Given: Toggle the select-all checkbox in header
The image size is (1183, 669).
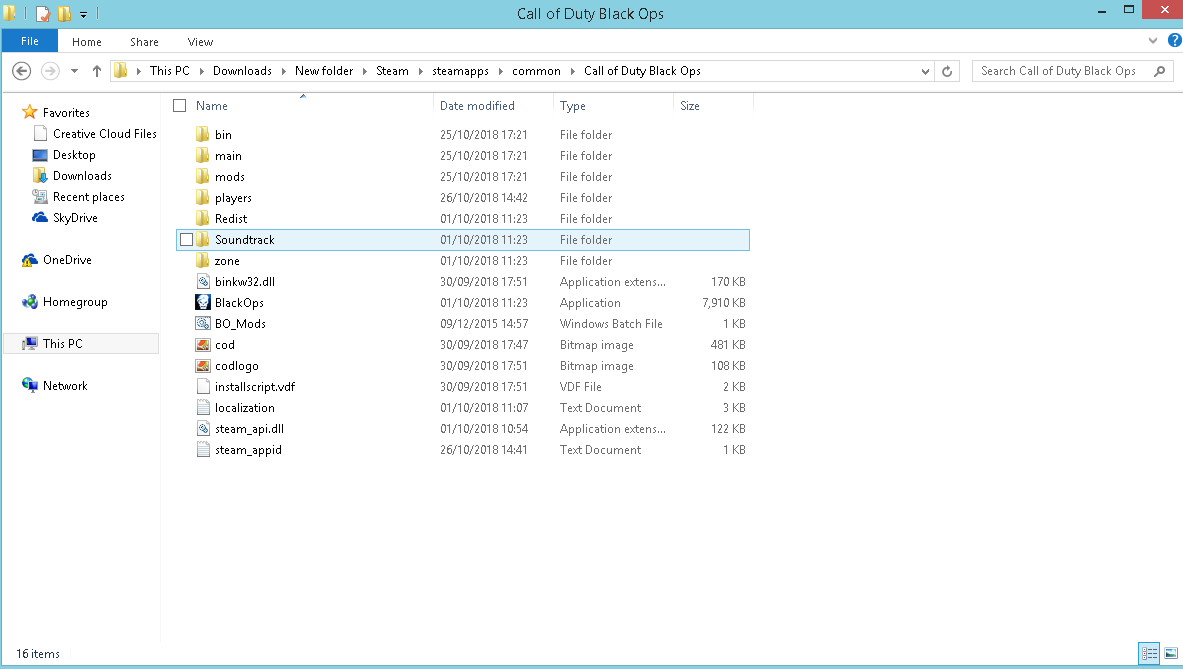Looking at the screenshot, I should tap(180, 106).
